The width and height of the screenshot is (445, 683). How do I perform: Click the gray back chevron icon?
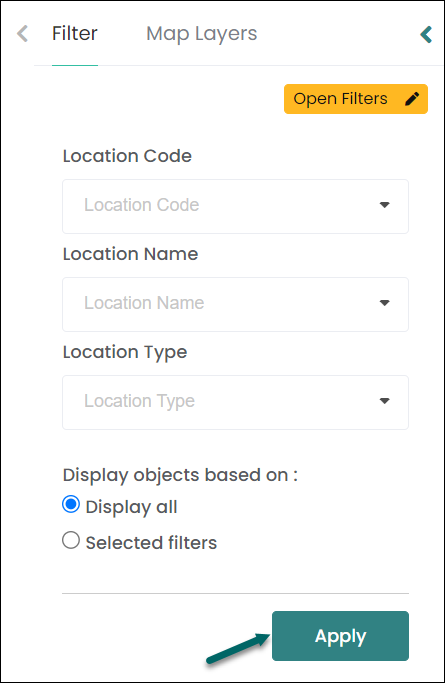(x=22, y=34)
